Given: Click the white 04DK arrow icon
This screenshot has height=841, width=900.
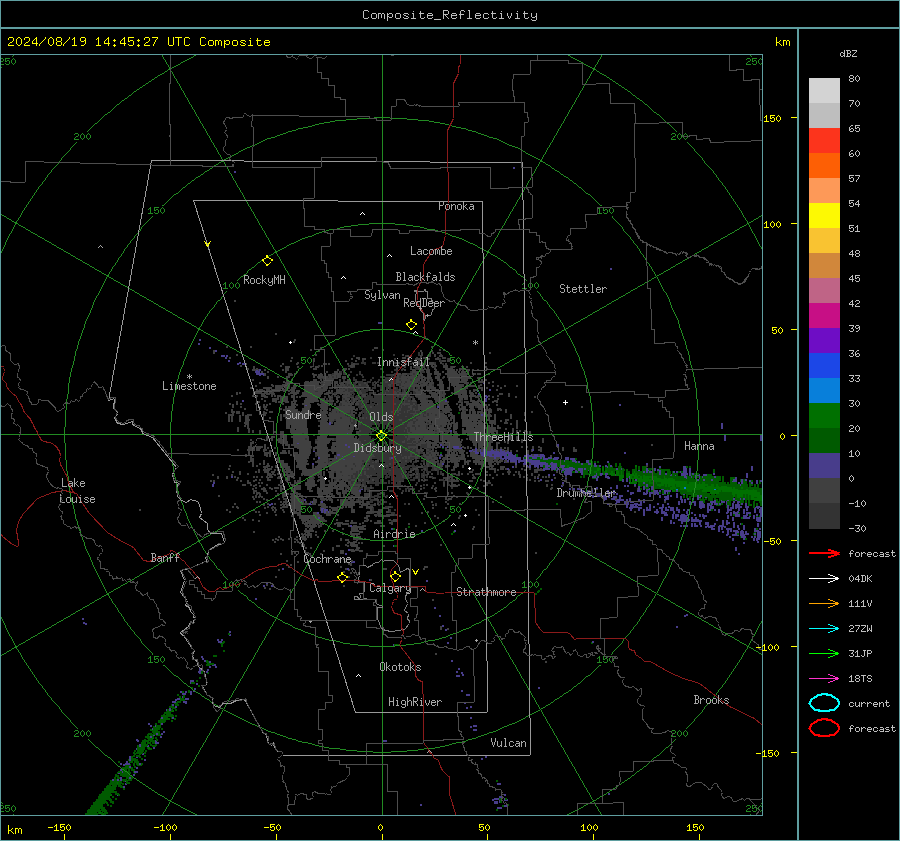Looking at the screenshot, I should pyautogui.click(x=824, y=579).
